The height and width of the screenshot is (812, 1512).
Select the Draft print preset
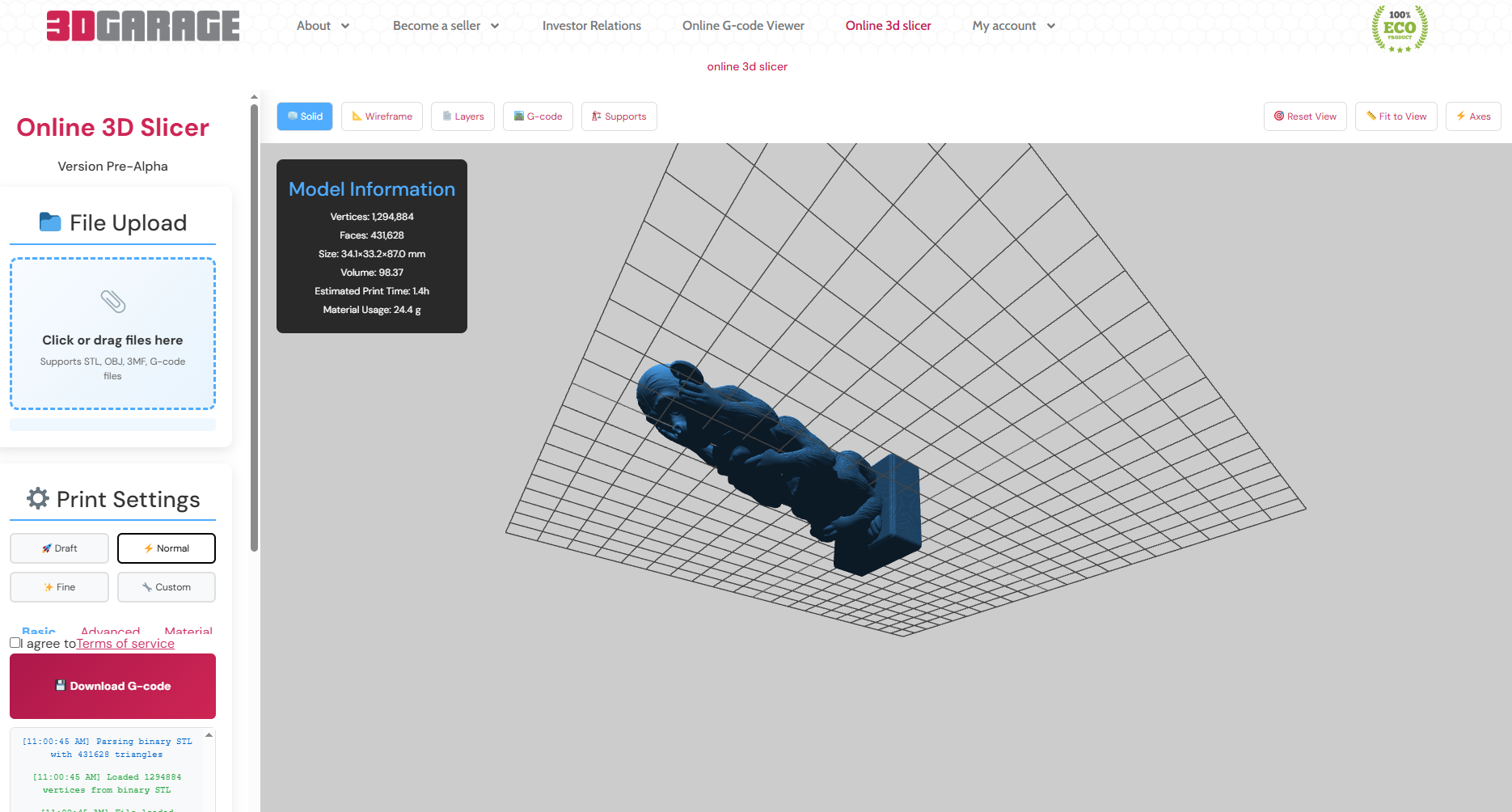(x=59, y=548)
